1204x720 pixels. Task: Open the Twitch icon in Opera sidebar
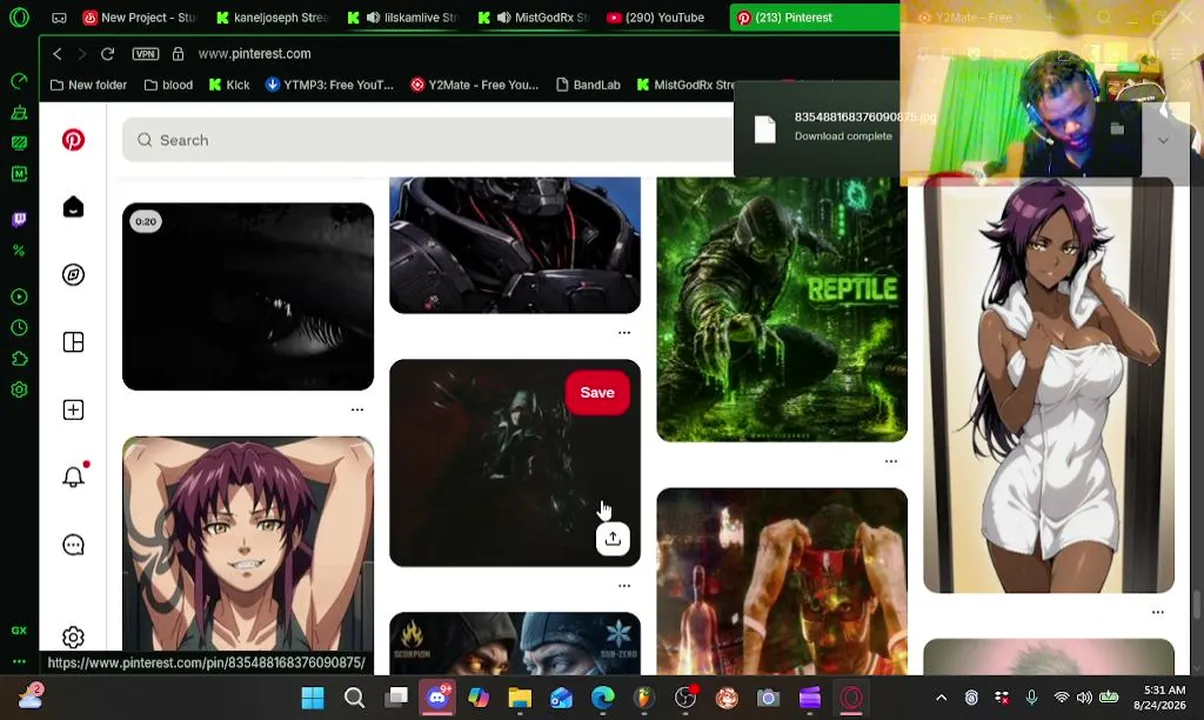19,219
